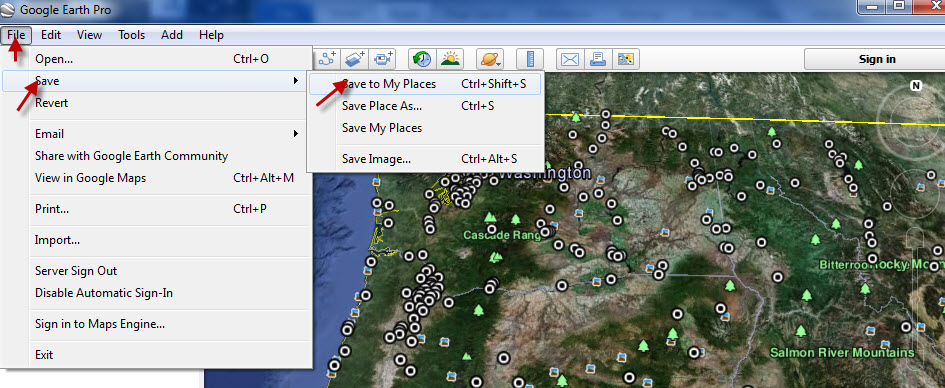Viewport: 945px width, 388px height.
Task: Select Disable Automatic Sign-In
Action: pos(157,293)
